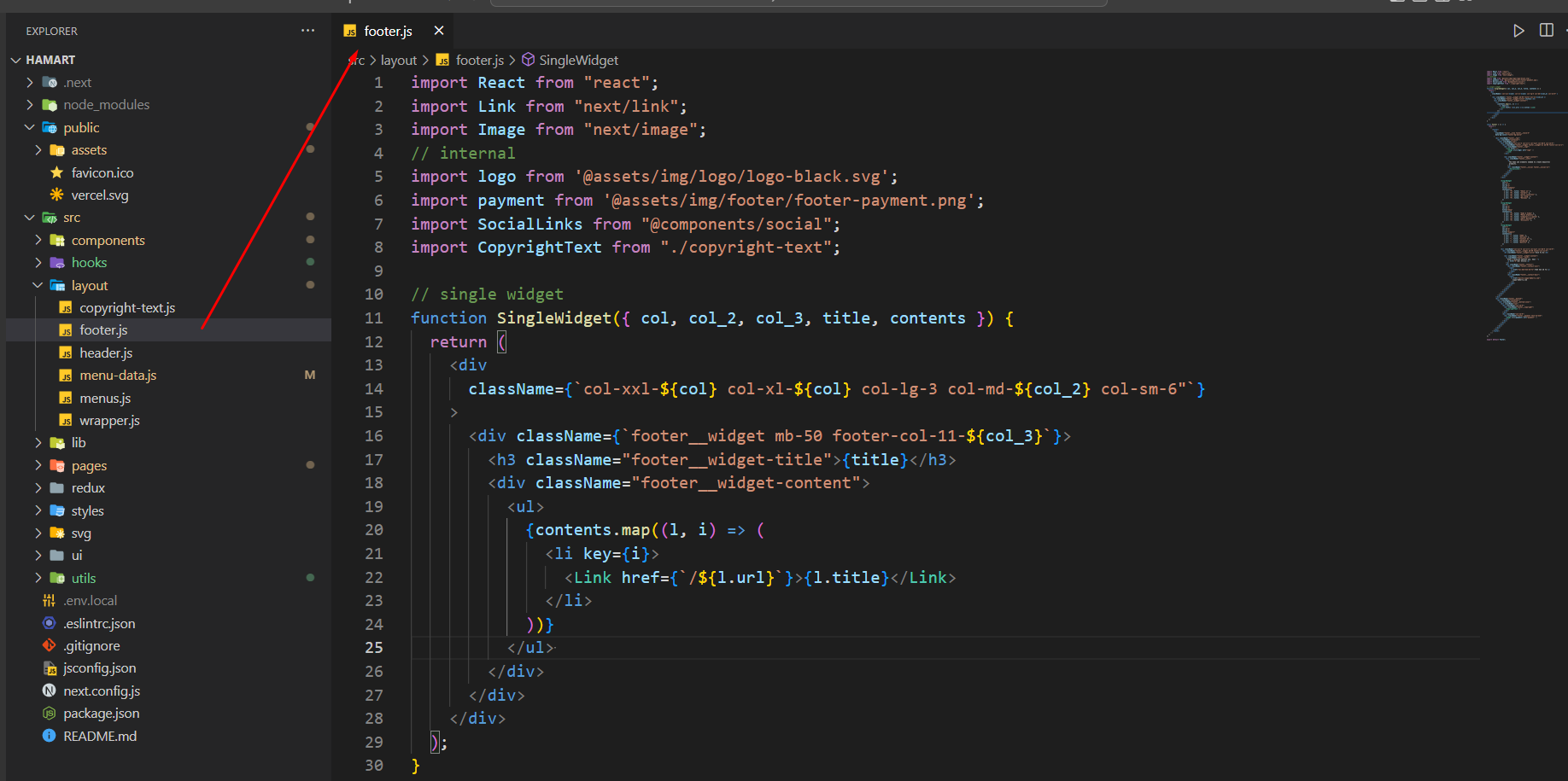Click footer.js segment in breadcrumb

tap(479, 61)
